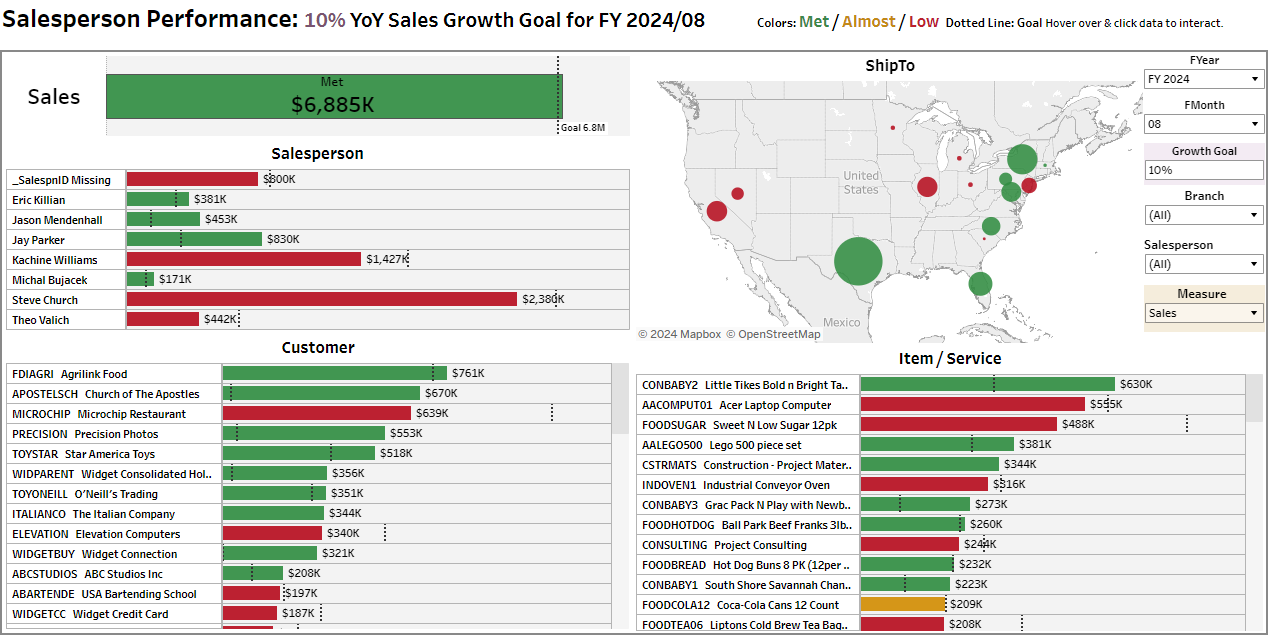Open the Mapbox attribution link
Screen dimensions: 1271x641
(680, 334)
